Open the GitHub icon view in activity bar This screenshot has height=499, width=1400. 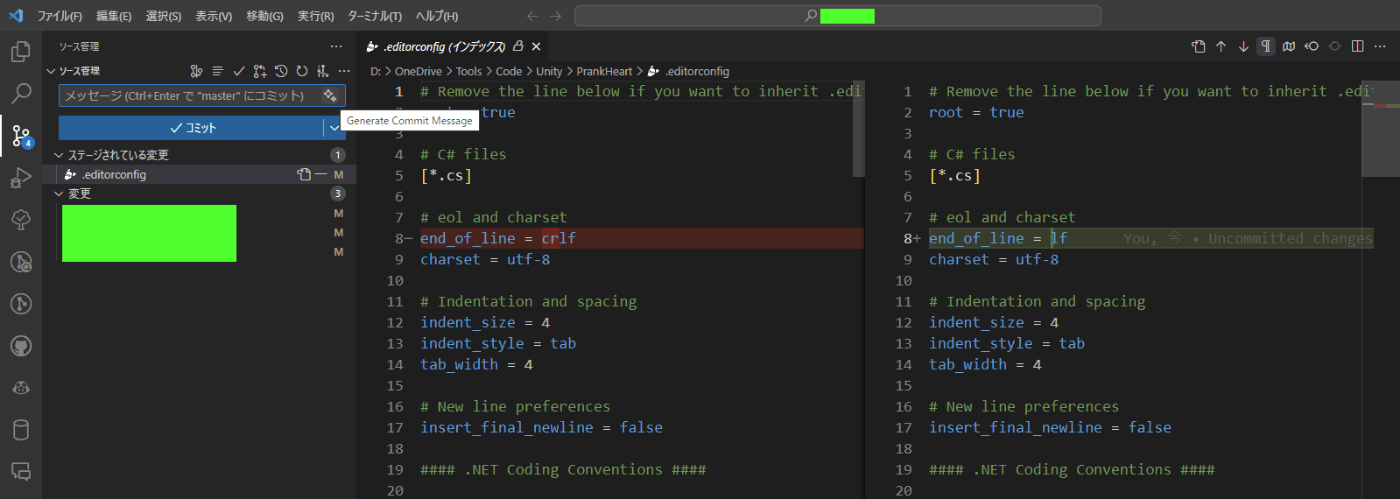[20, 346]
